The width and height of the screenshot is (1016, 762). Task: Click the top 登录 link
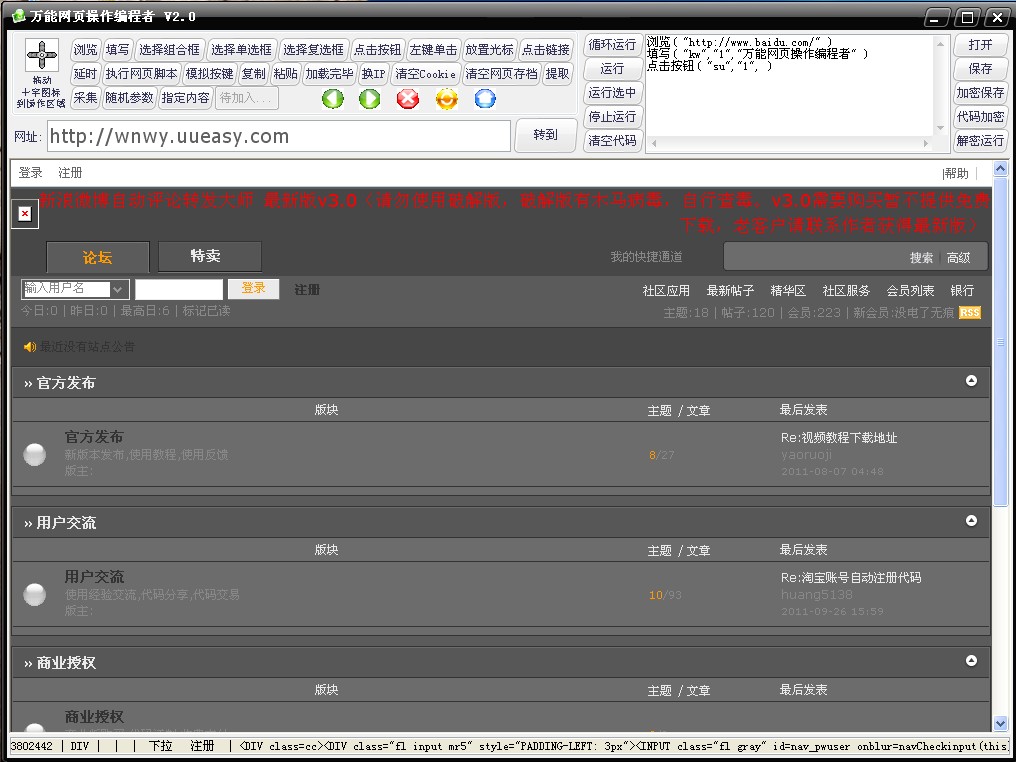[30, 172]
